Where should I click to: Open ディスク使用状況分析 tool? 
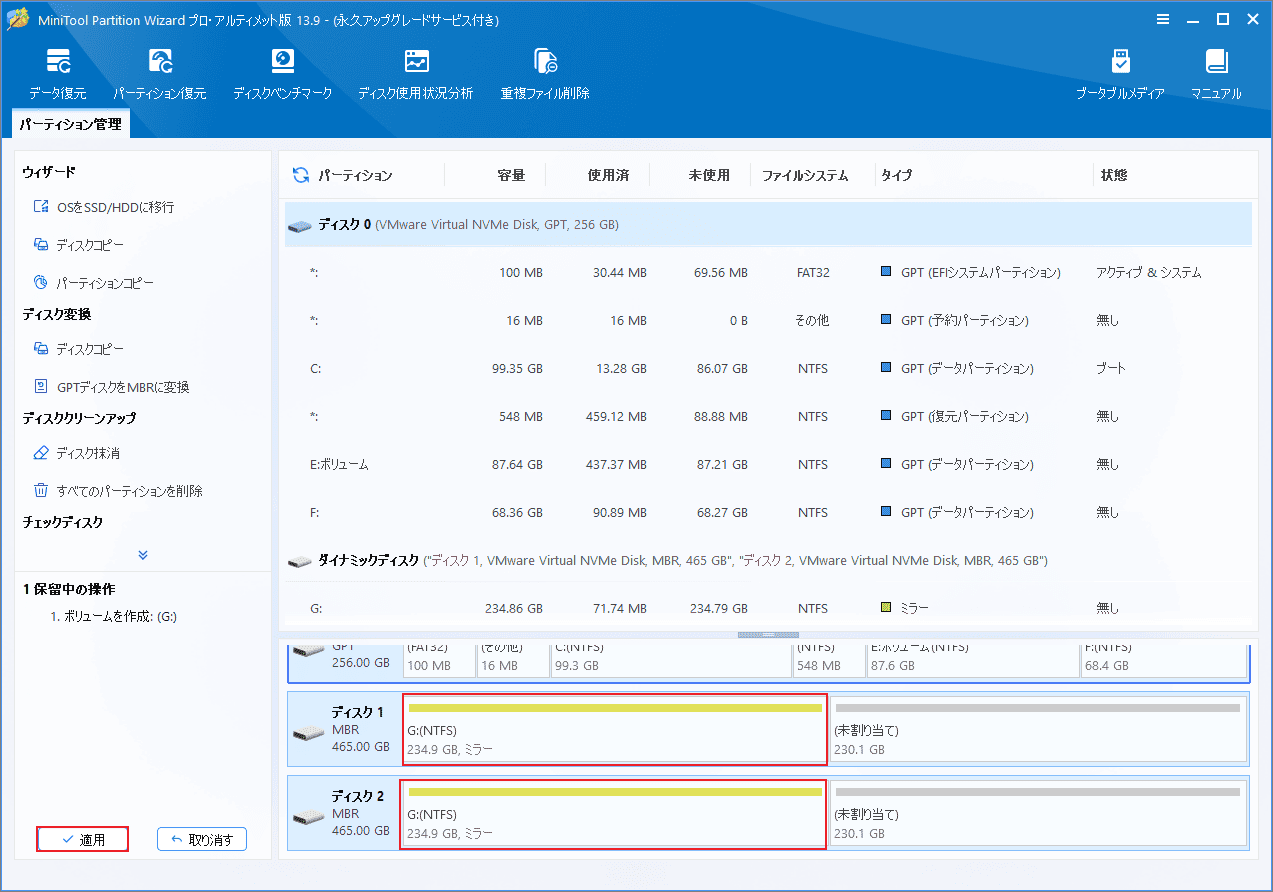click(x=416, y=74)
